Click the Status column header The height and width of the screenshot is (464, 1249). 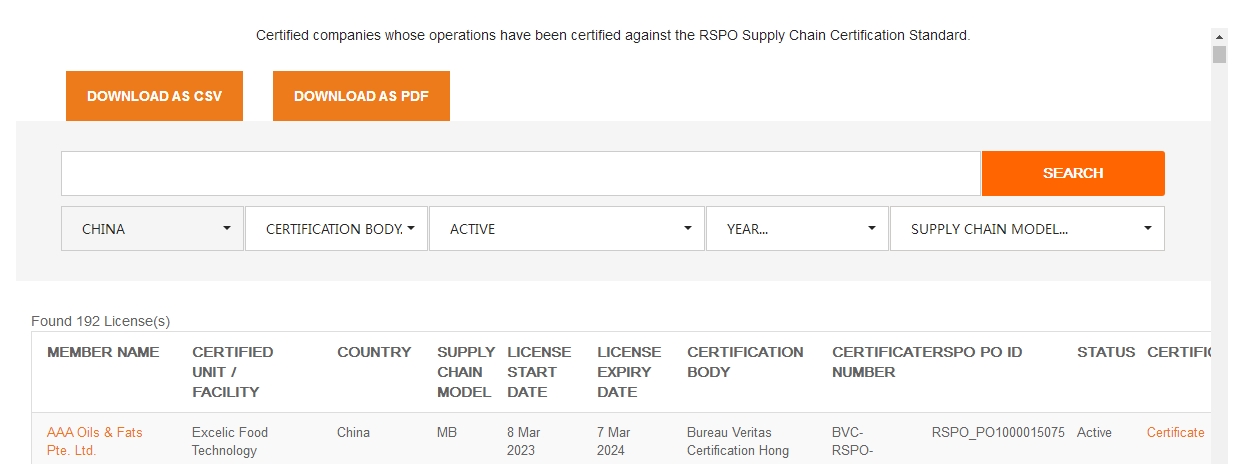(x=1106, y=352)
